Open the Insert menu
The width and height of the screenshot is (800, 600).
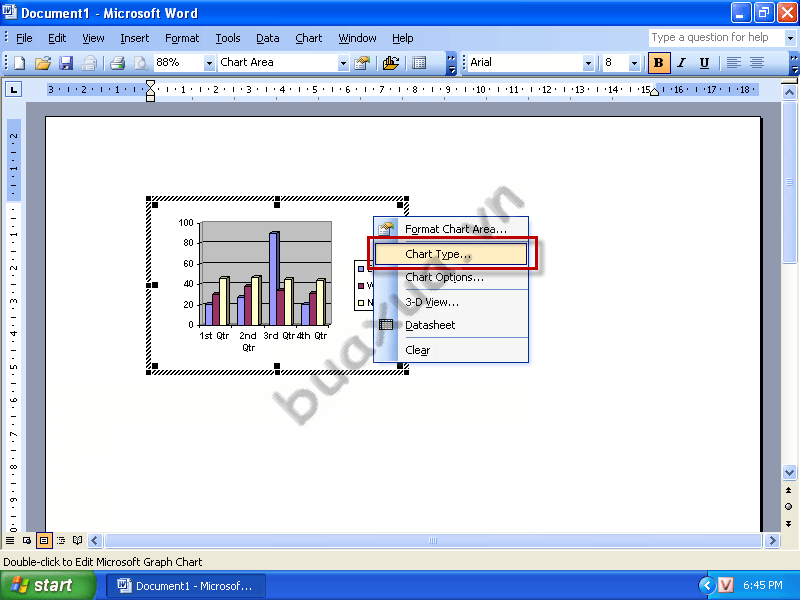[135, 38]
